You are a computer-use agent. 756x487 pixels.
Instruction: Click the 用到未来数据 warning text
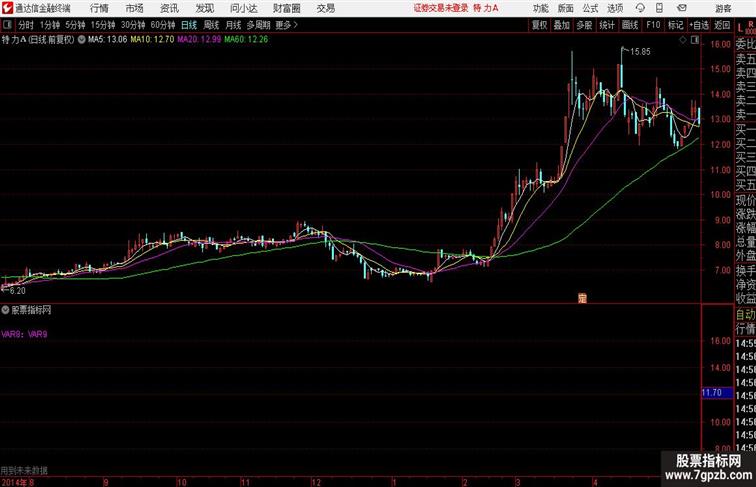[x=24, y=470]
